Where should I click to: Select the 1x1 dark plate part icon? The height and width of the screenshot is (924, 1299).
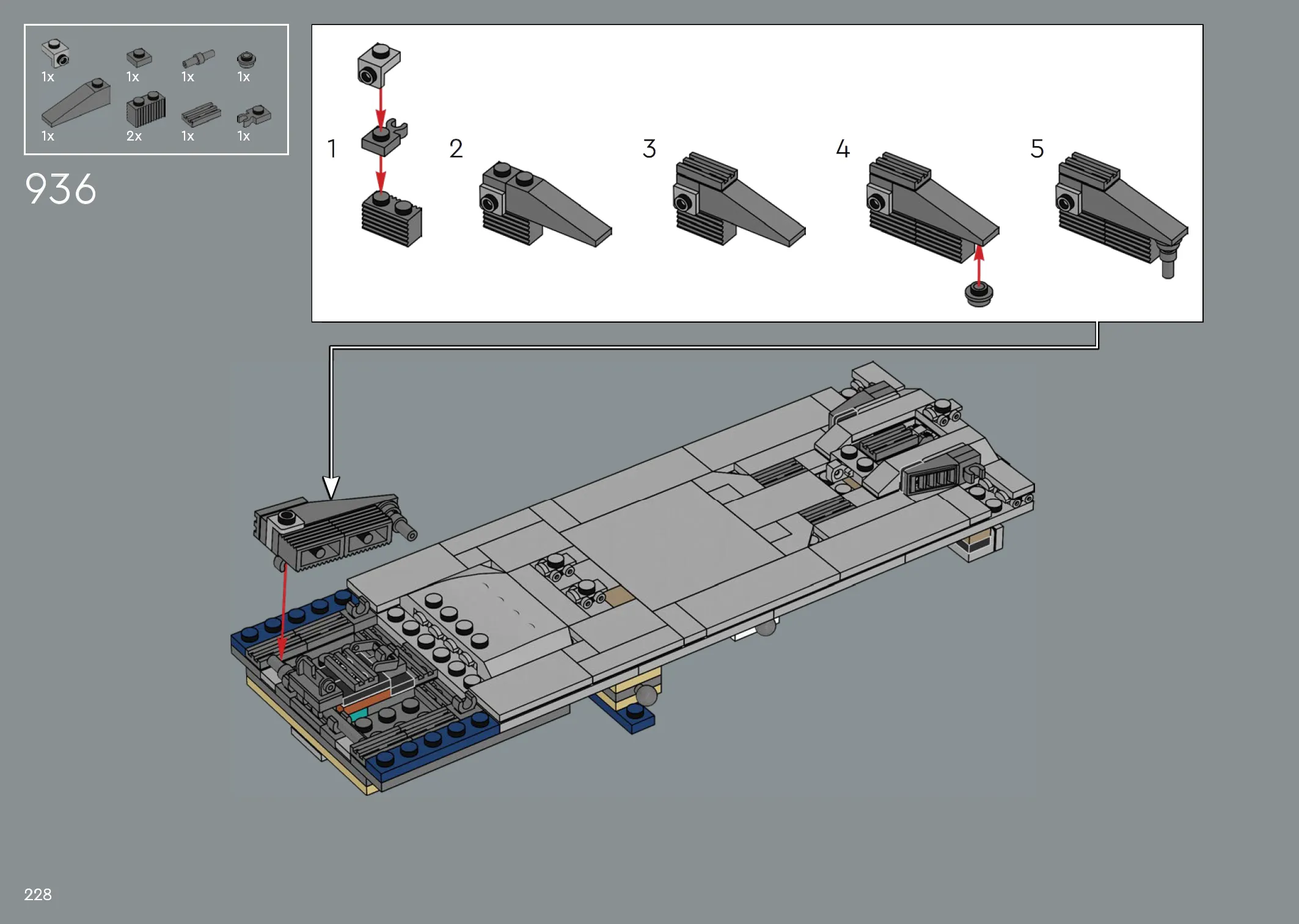[139, 57]
